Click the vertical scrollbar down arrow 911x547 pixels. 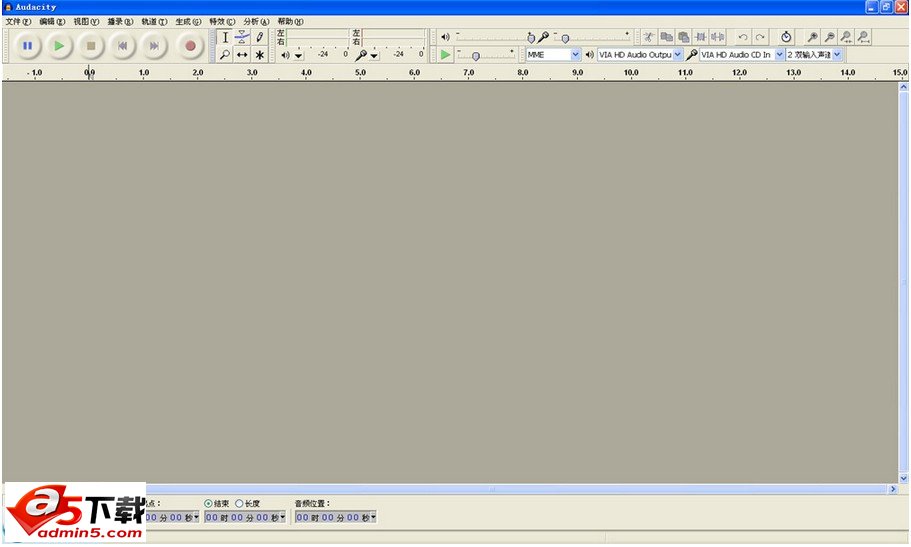pos(903,478)
